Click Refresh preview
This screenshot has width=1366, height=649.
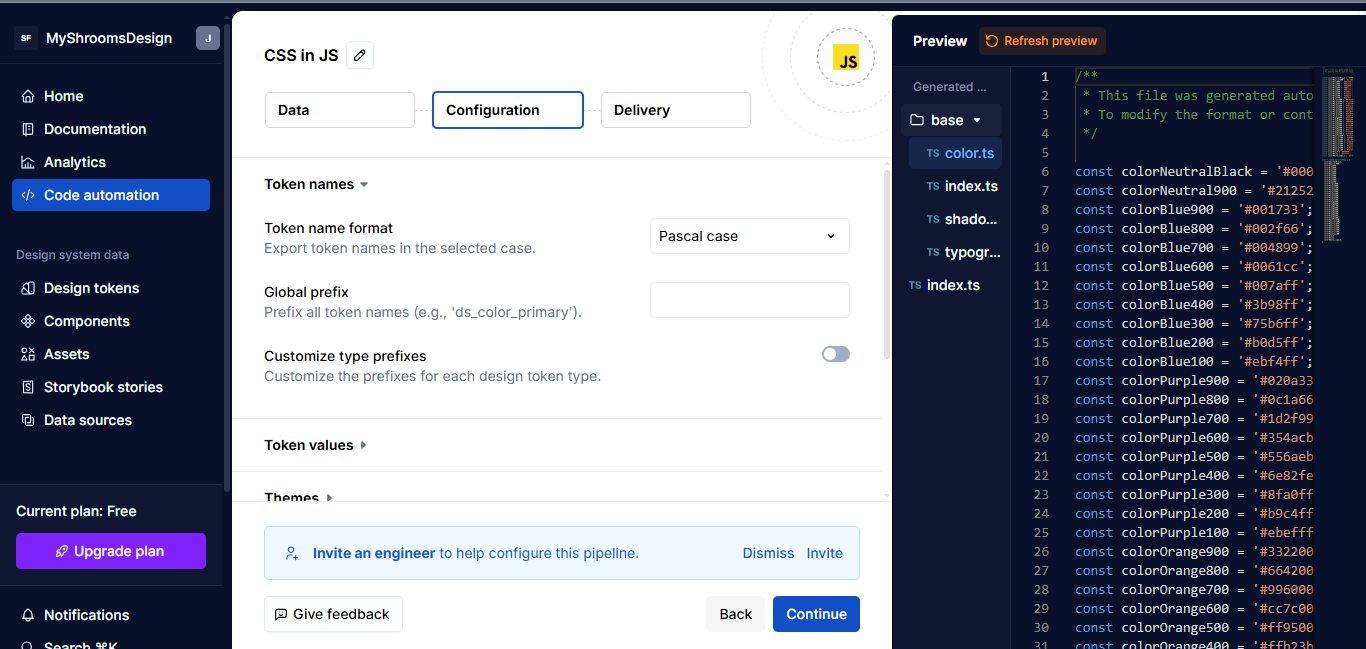pos(1042,41)
